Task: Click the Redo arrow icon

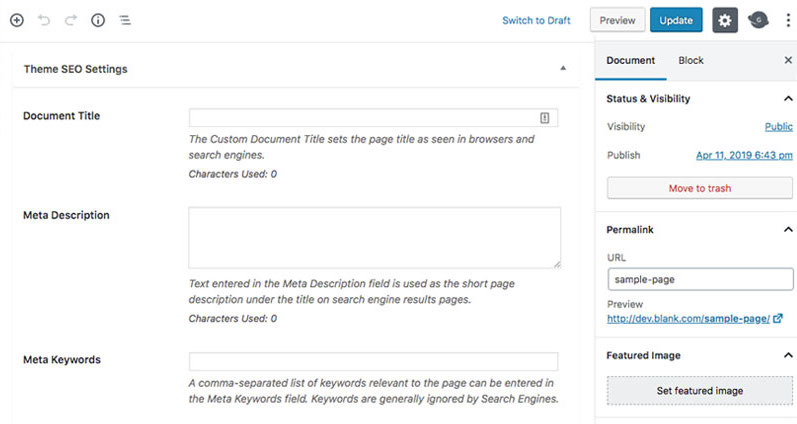Action: tap(71, 20)
